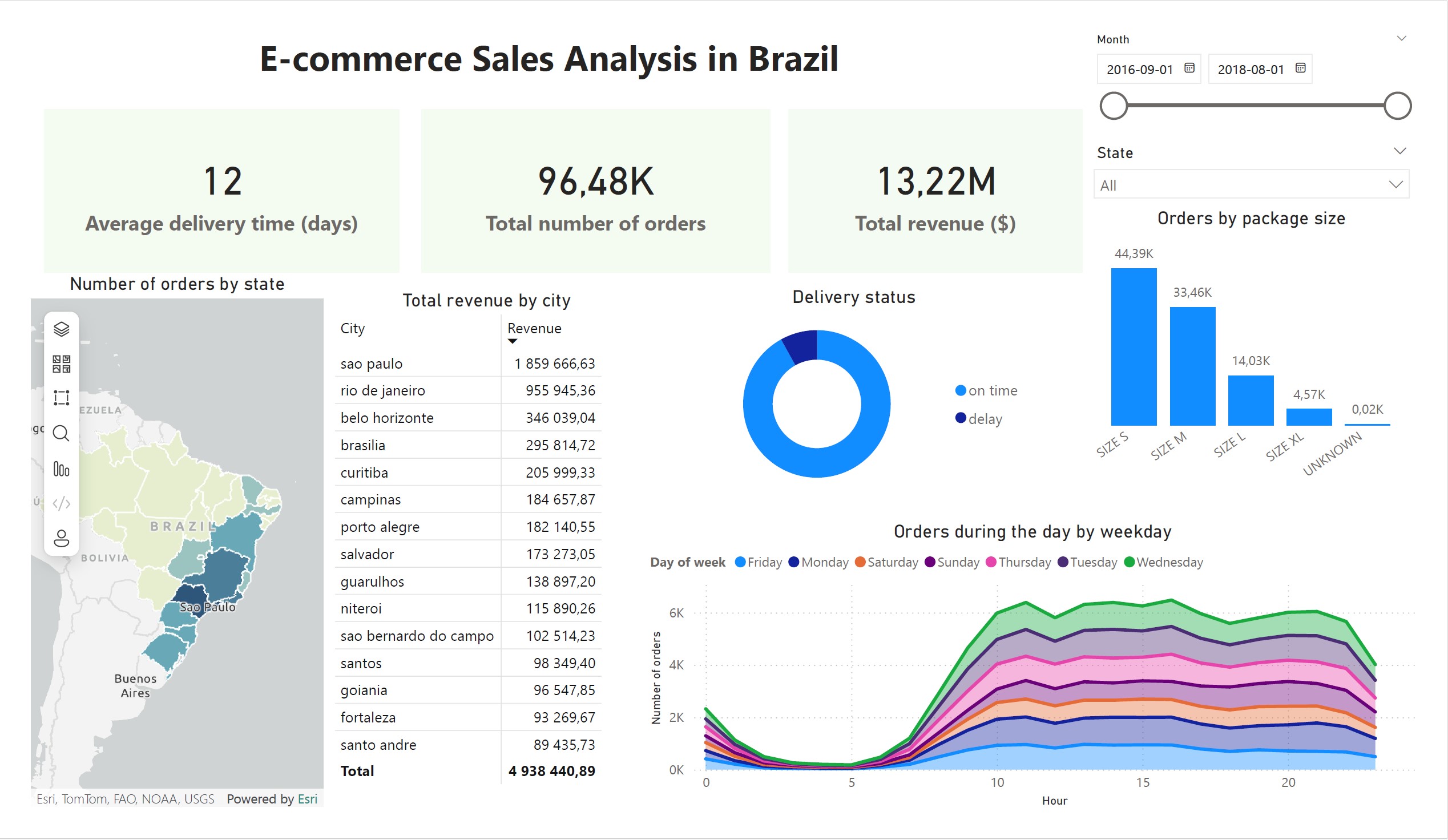Click the 96,48K total orders card
Screen dimensions: 1448x840
(595, 191)
